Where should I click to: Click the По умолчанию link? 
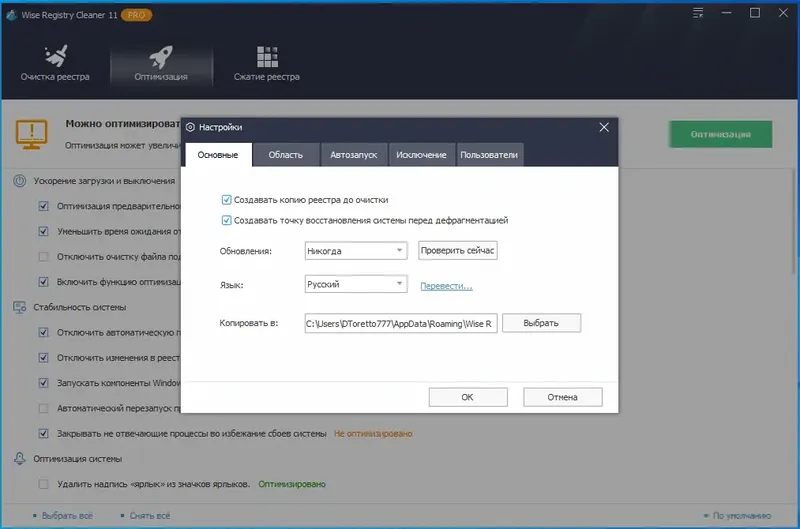(742, 516)
